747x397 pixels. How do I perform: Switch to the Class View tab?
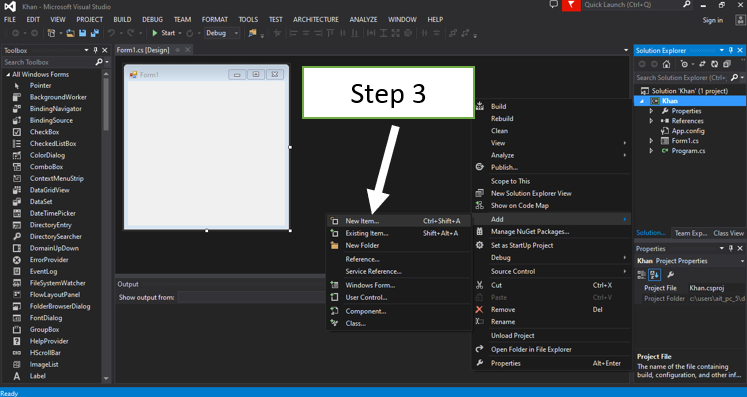pos(728,233)
